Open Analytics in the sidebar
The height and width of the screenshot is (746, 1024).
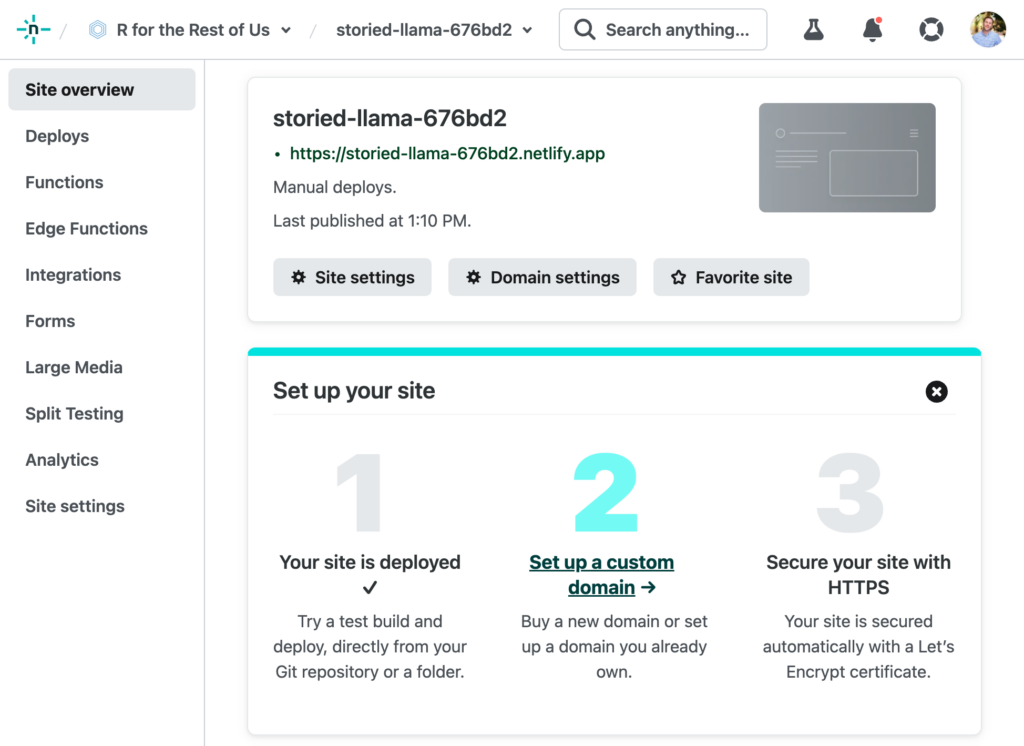pyautogui.click(x=62, y=460)
